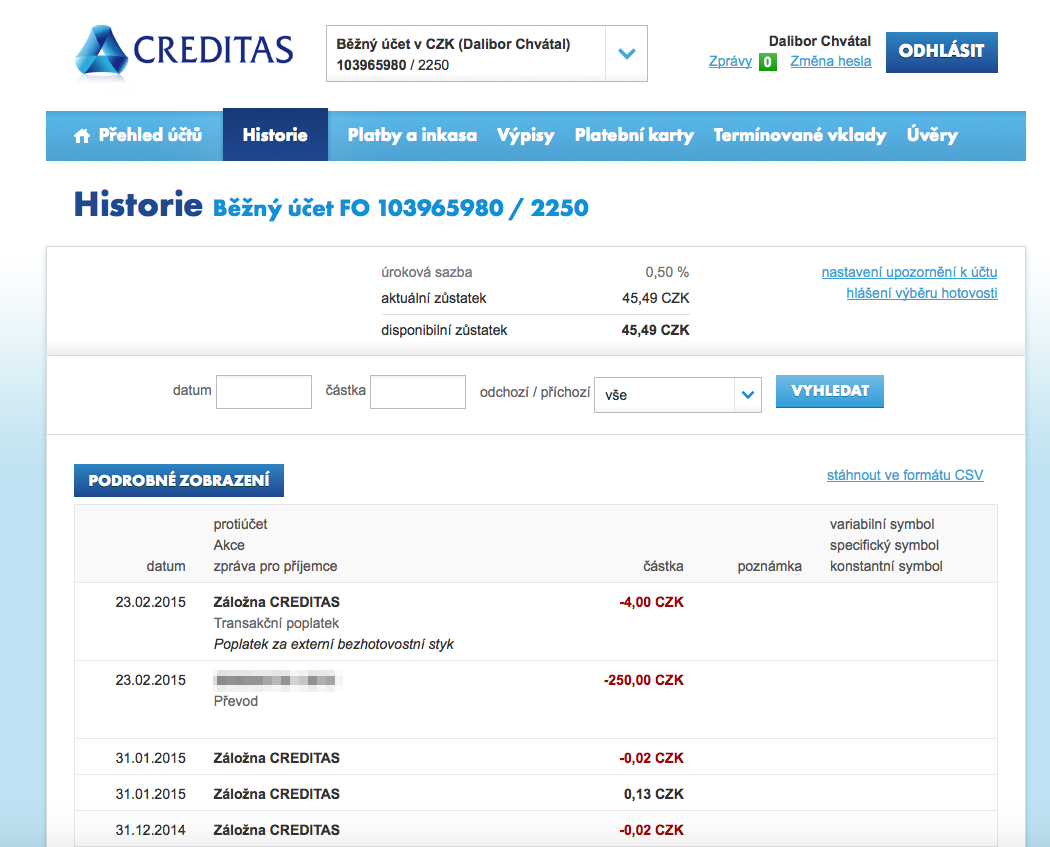Screen dimensions: 1050x847
Task: Click the aktuální zůstatek 45,49 CZK value
Action: (656, 298)
